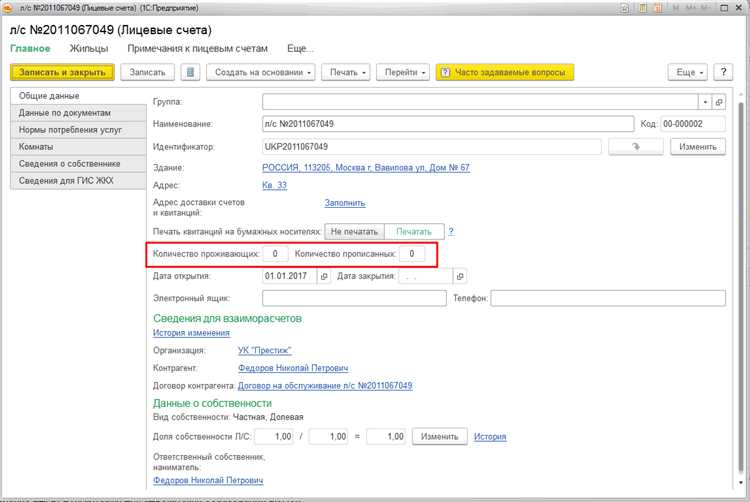This screenshot has height=502, width=750.
Task: Click the help question mark next to Печатать
Action: pos(451,231)
